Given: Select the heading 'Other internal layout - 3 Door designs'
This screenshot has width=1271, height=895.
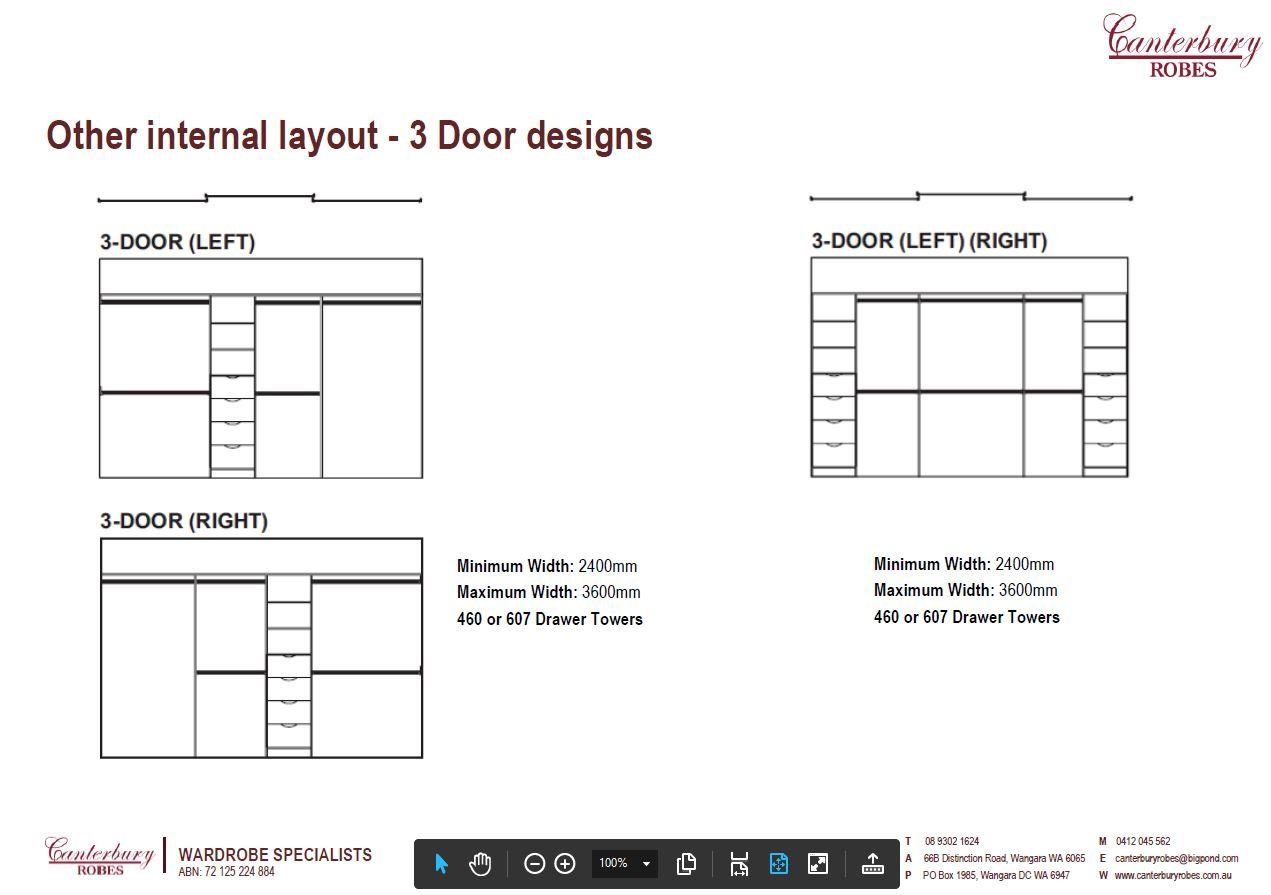Looking at the screenshot, I should (x=349, y=135).
